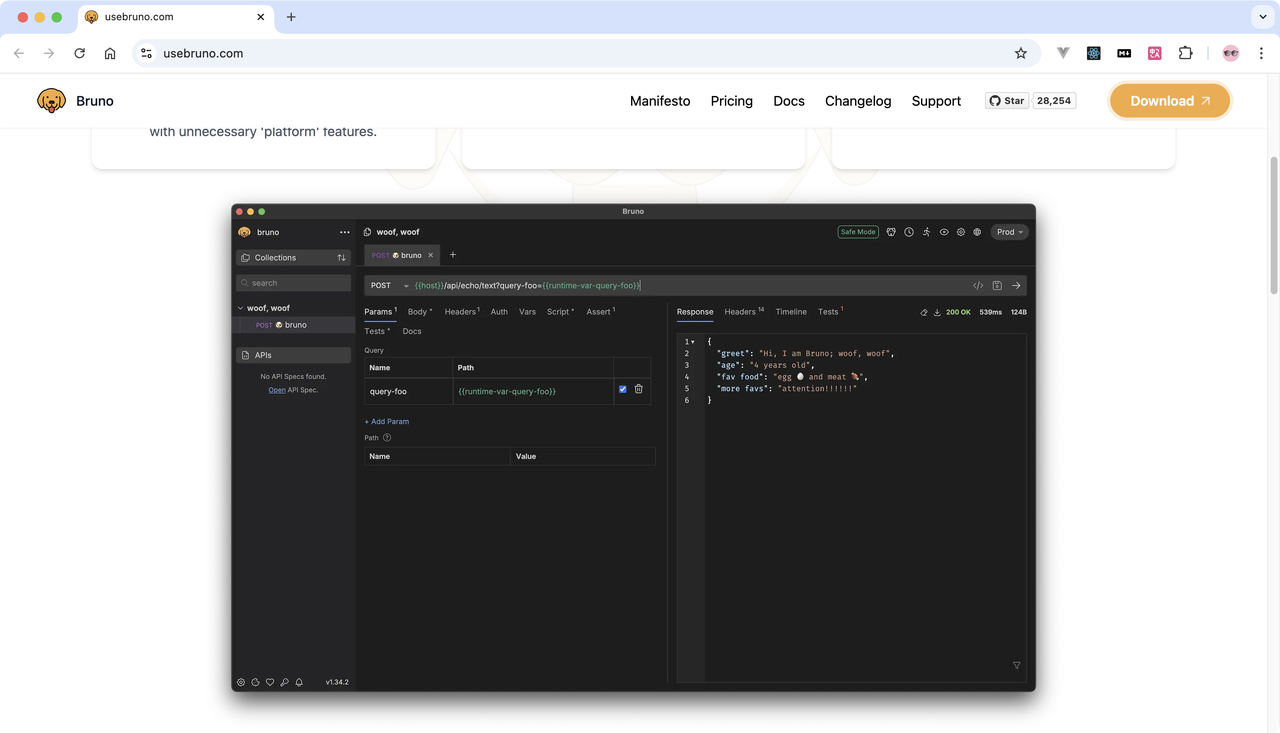1280x733 pixels.
Task: Click the response filter funnel icon
Action: (1017, 665)
